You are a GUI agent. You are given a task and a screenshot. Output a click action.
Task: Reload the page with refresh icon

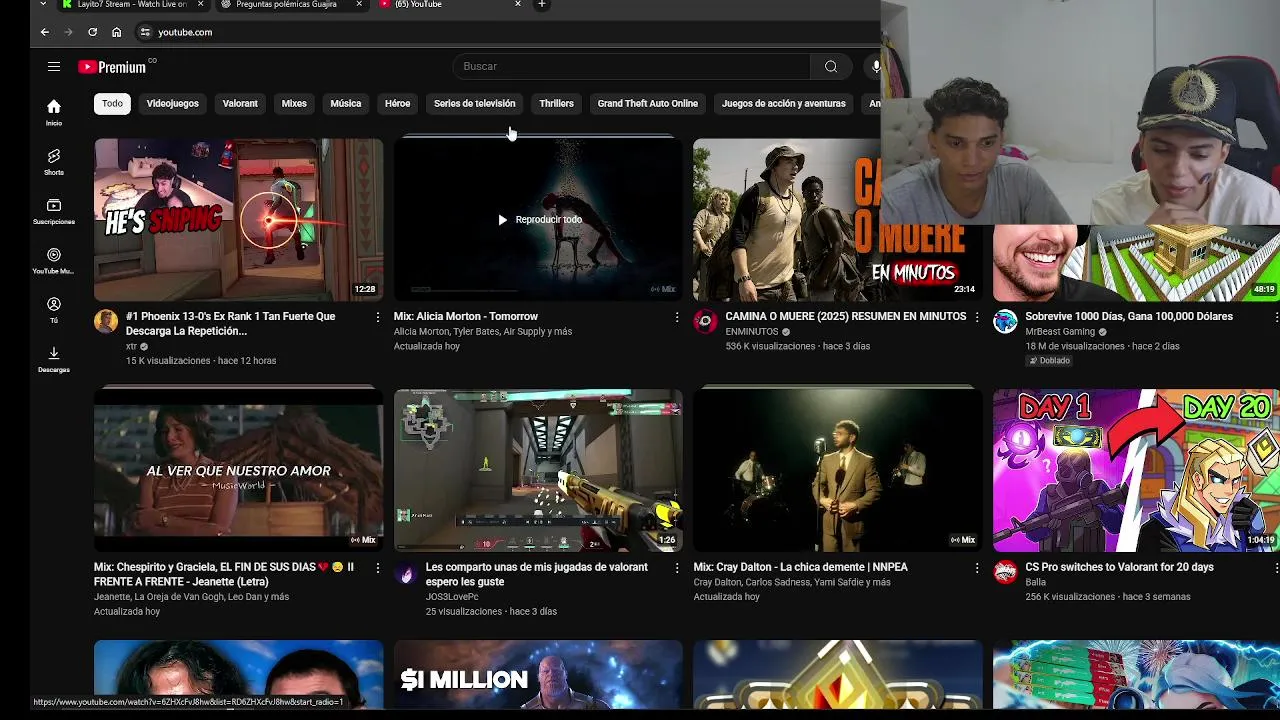pos(92,32)
